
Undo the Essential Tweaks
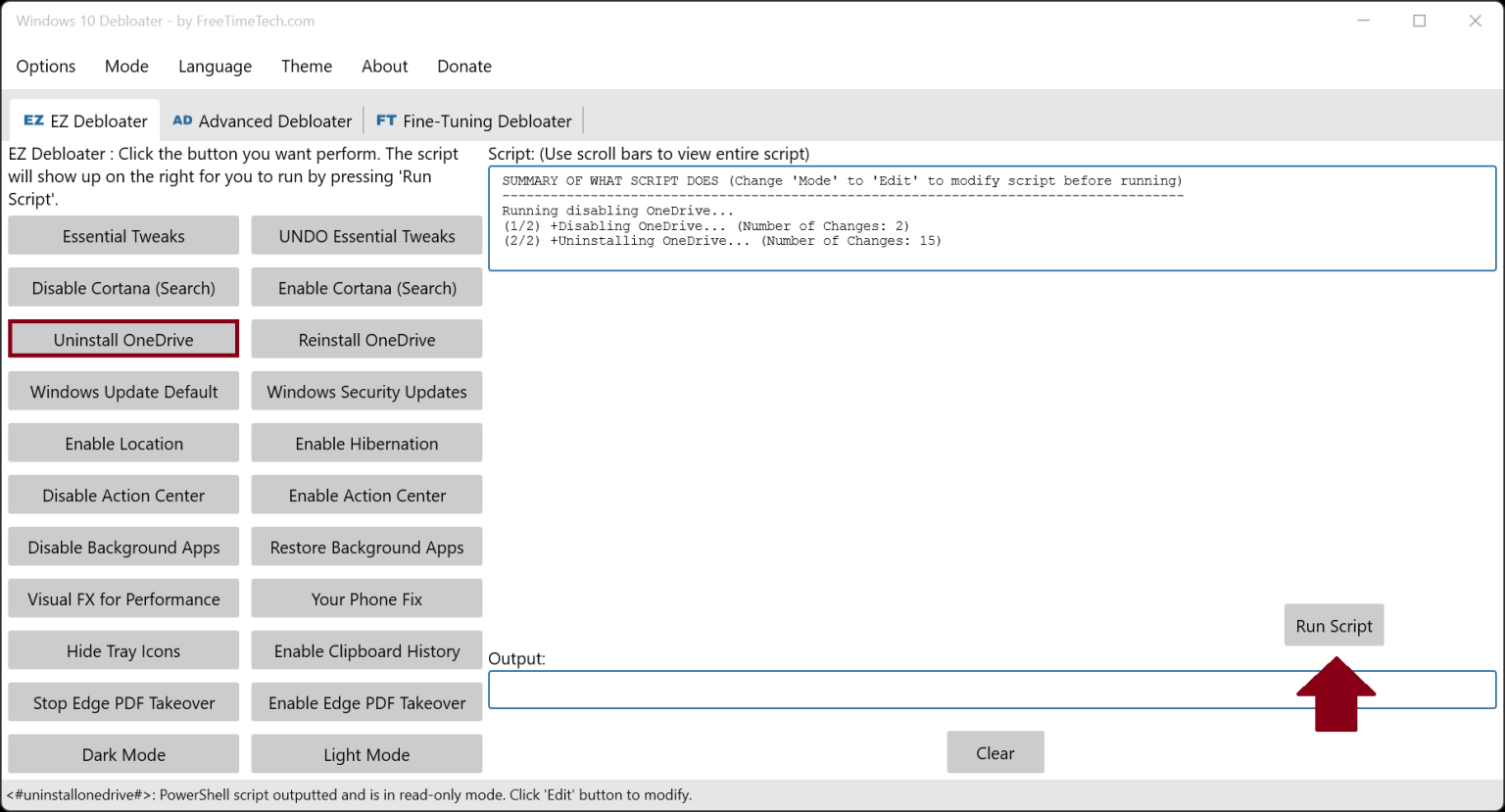click(366, 235)
